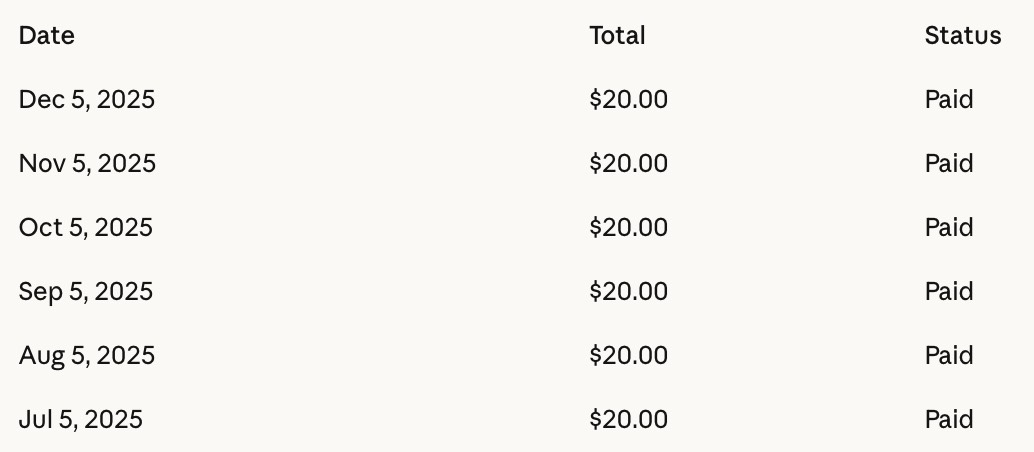Select Paid status in Jul 5 row

click(x=948, y=420)
